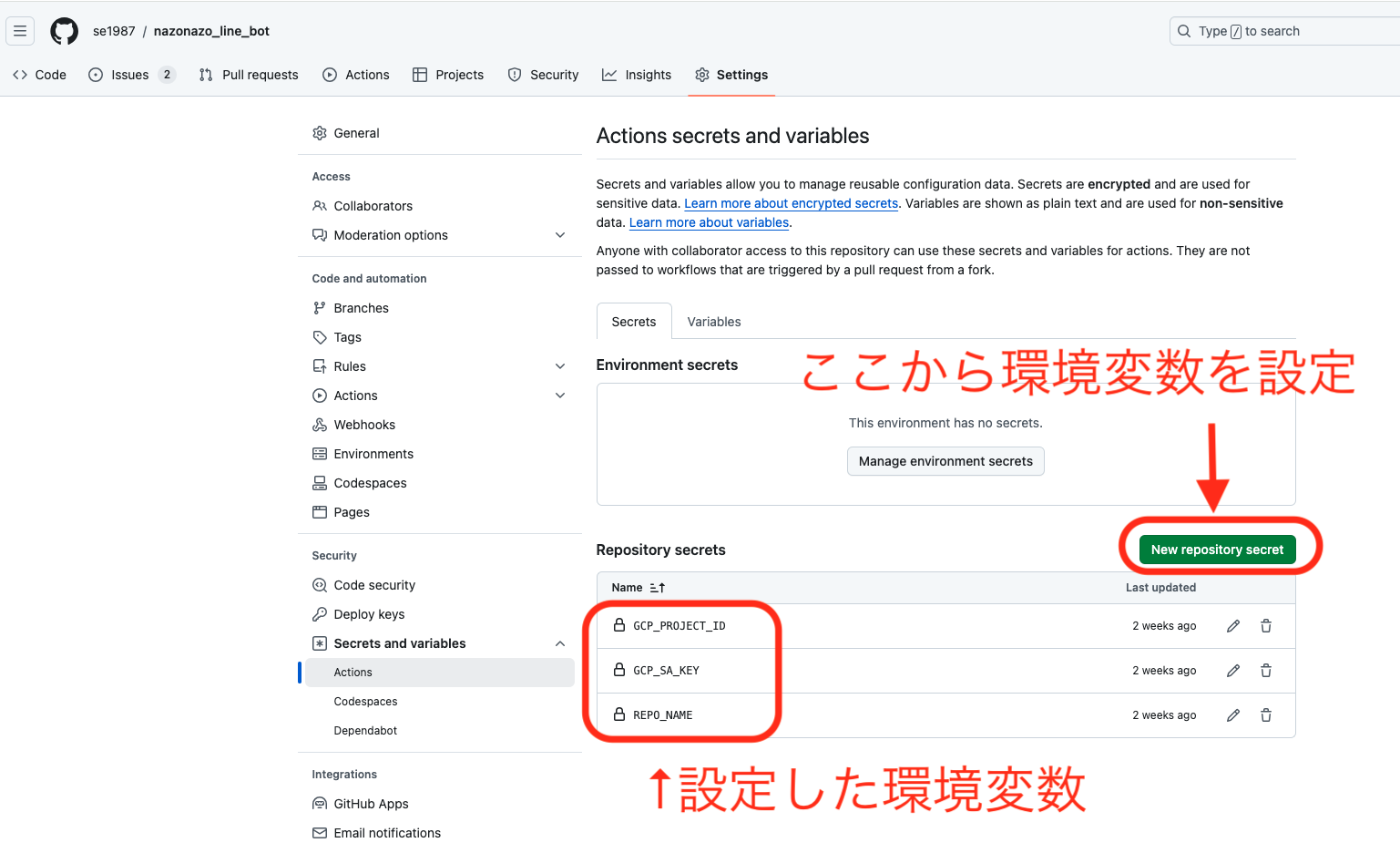Click the Issues count badge 2
The height and width of the screenshot is (853, 1400).
[x=167, y=75]
